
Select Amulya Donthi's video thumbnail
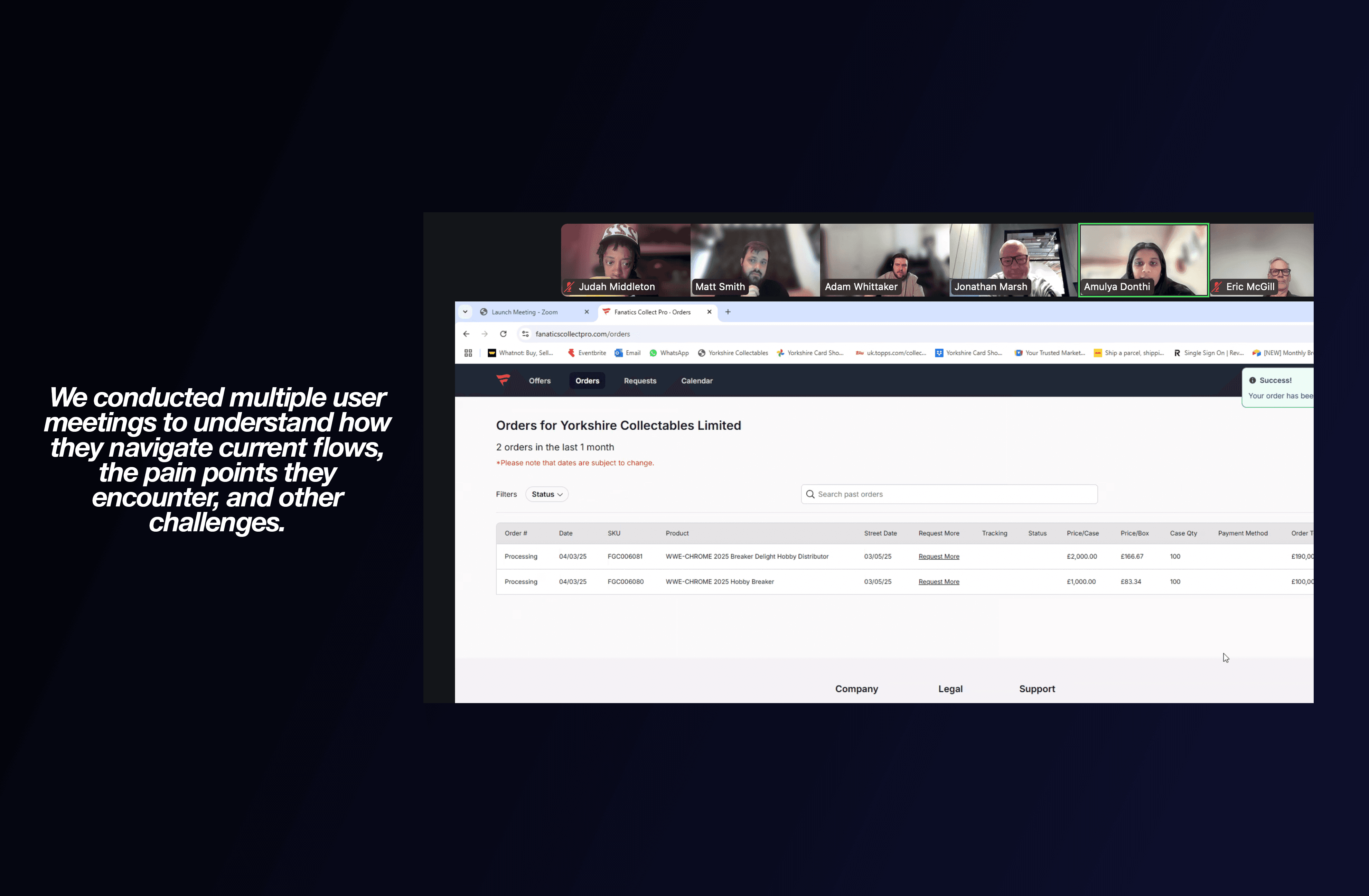pos(1144,260)
